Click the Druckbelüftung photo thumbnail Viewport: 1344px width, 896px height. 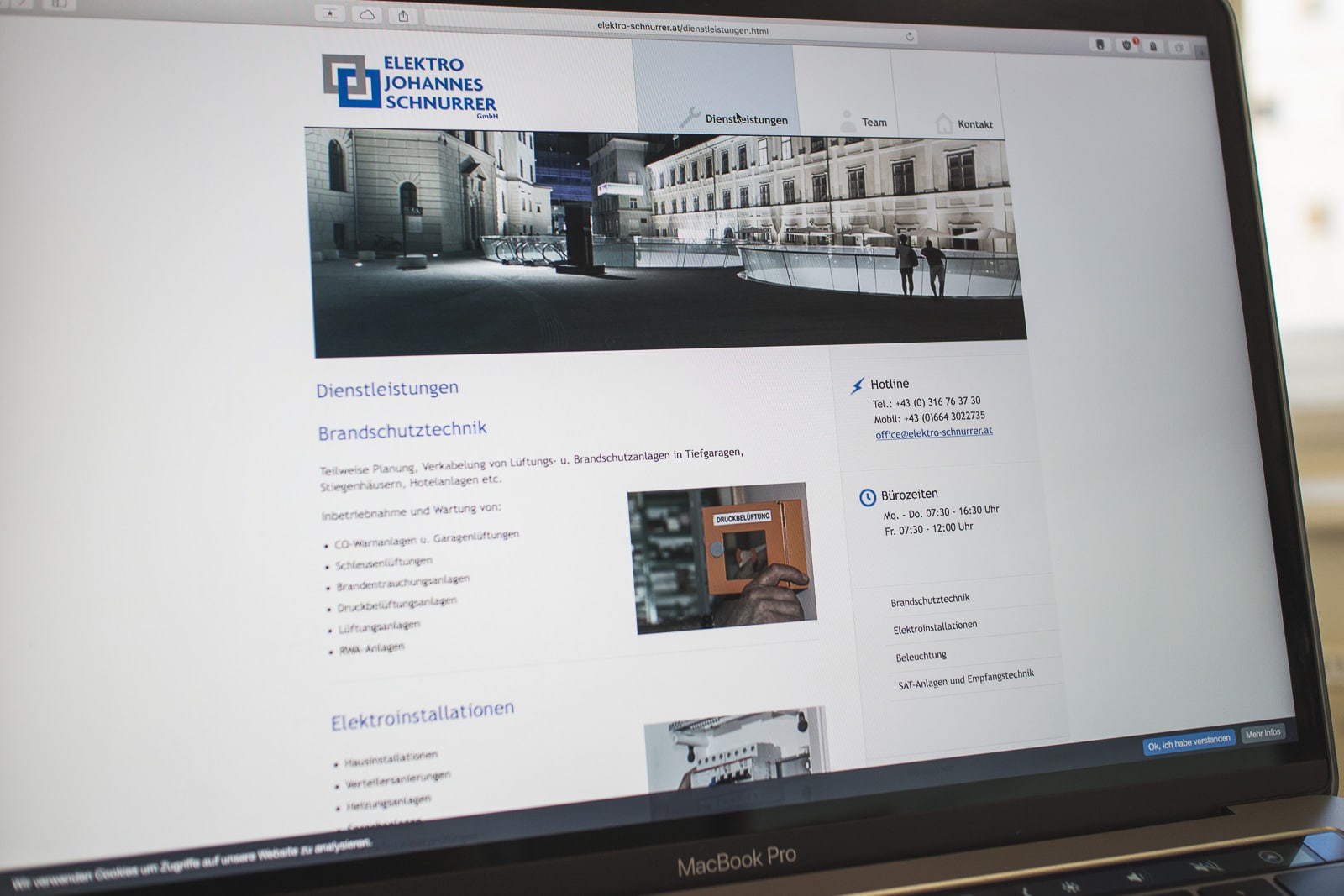tap(722, 558)
